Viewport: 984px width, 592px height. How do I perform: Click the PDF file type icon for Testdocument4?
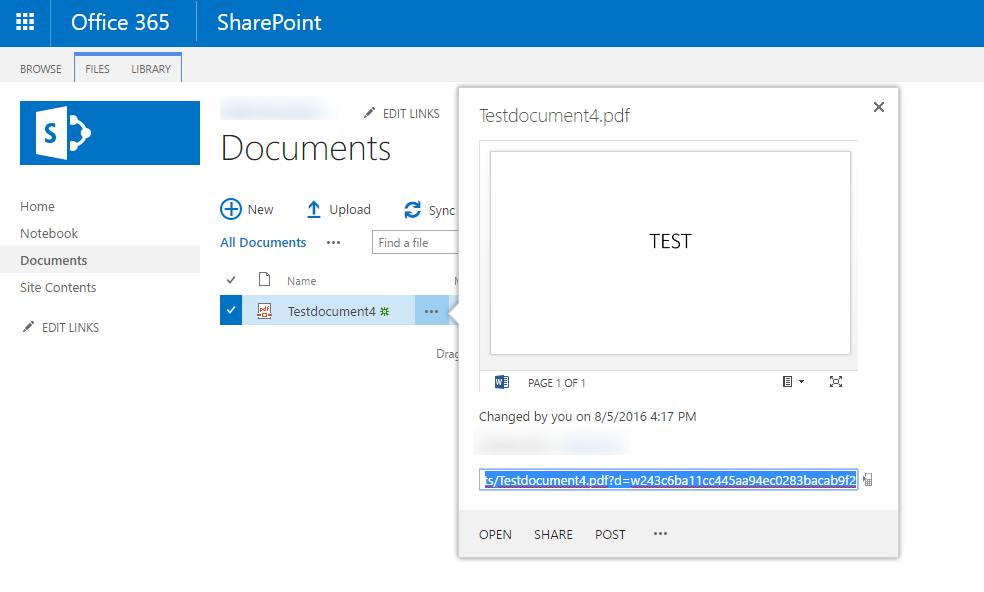tap(265, 310)
